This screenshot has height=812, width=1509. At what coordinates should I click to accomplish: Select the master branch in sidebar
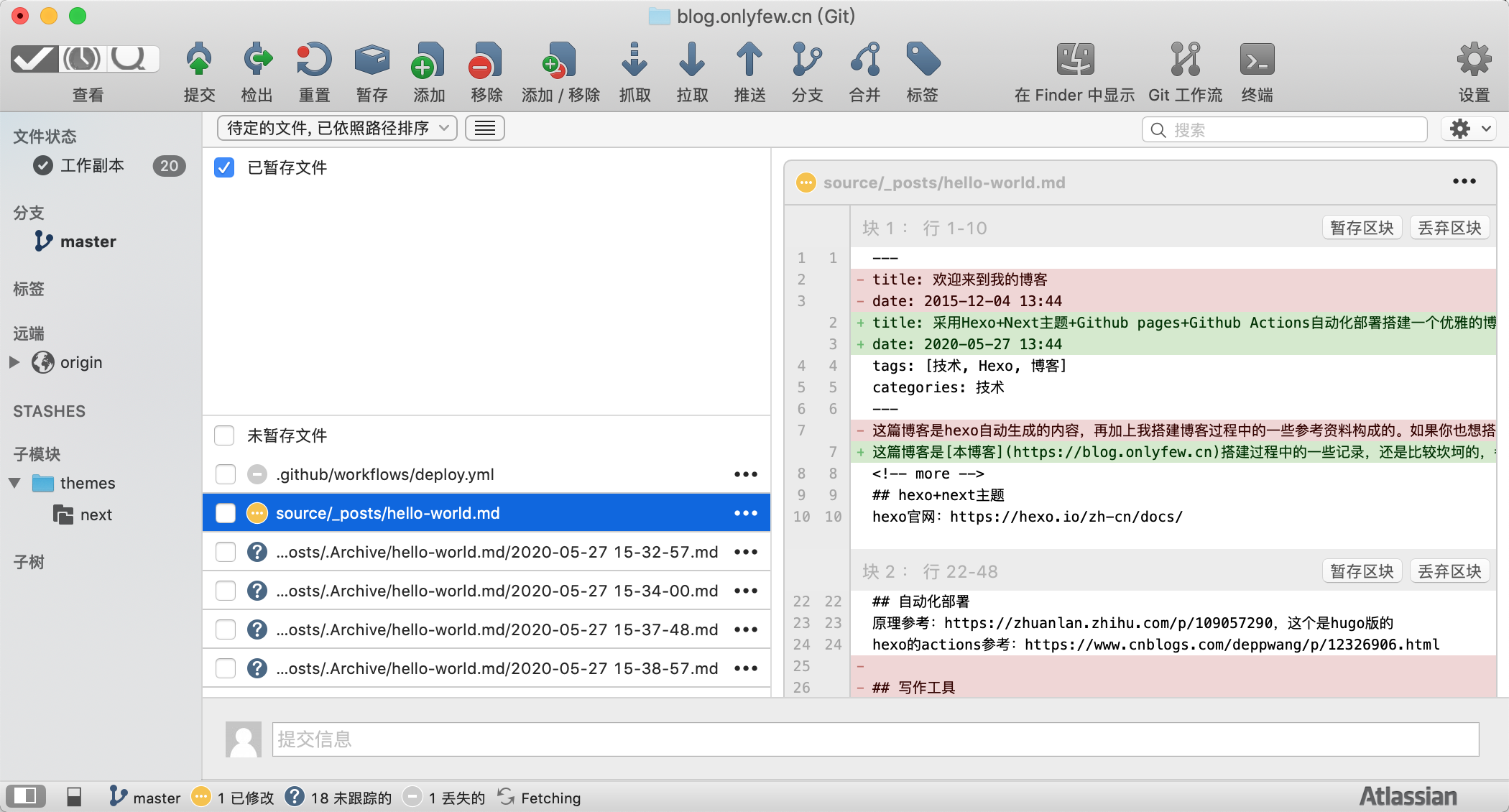(x=88, y=241)
